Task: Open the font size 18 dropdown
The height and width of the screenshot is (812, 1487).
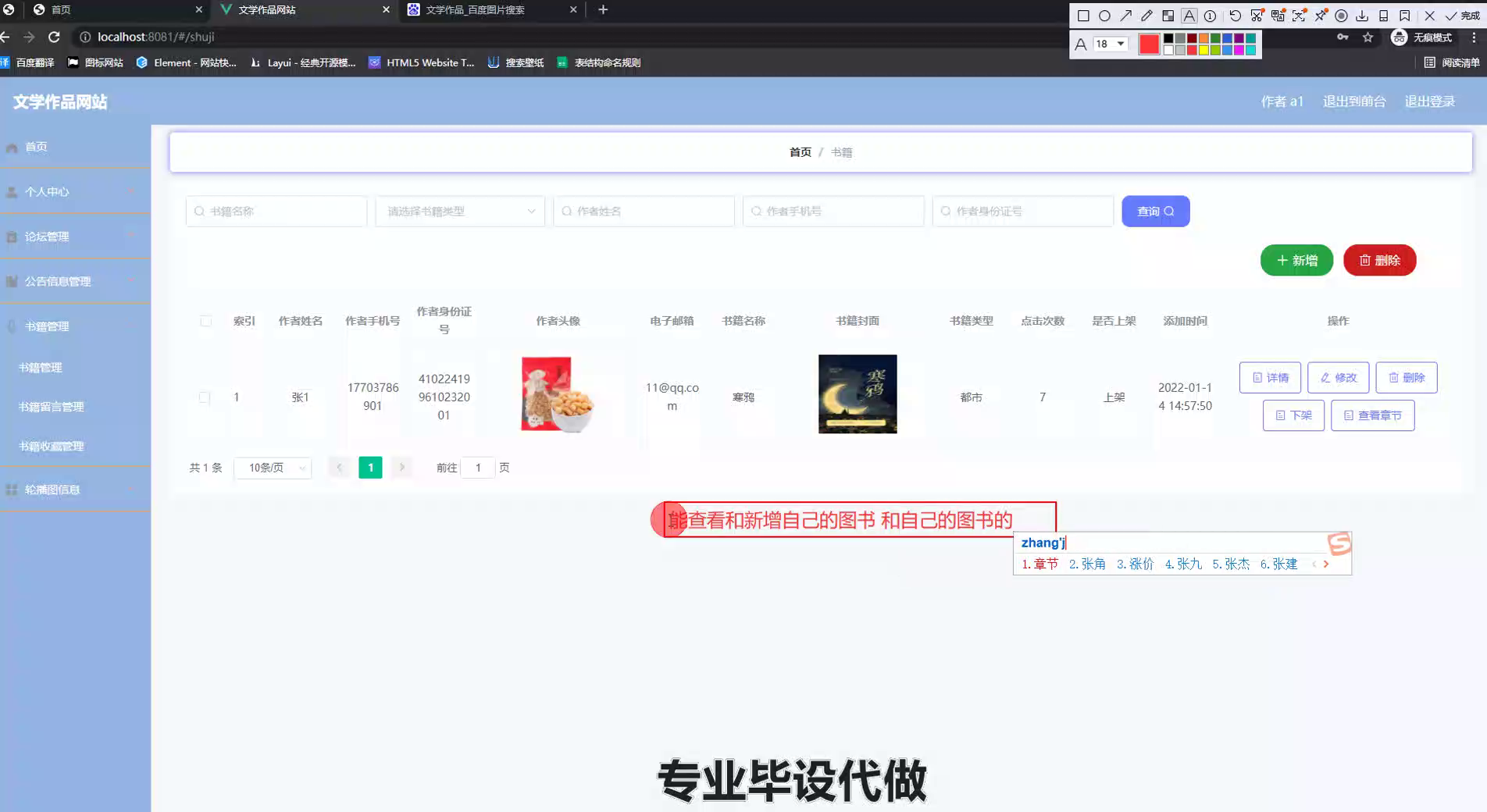Action: (x=1110, y=44)
